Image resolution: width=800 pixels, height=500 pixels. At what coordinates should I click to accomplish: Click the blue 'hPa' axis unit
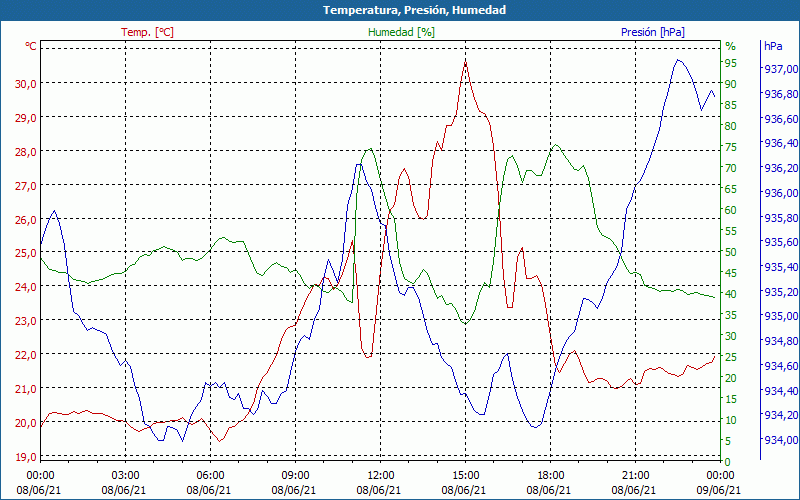click(x=773, y=46)
